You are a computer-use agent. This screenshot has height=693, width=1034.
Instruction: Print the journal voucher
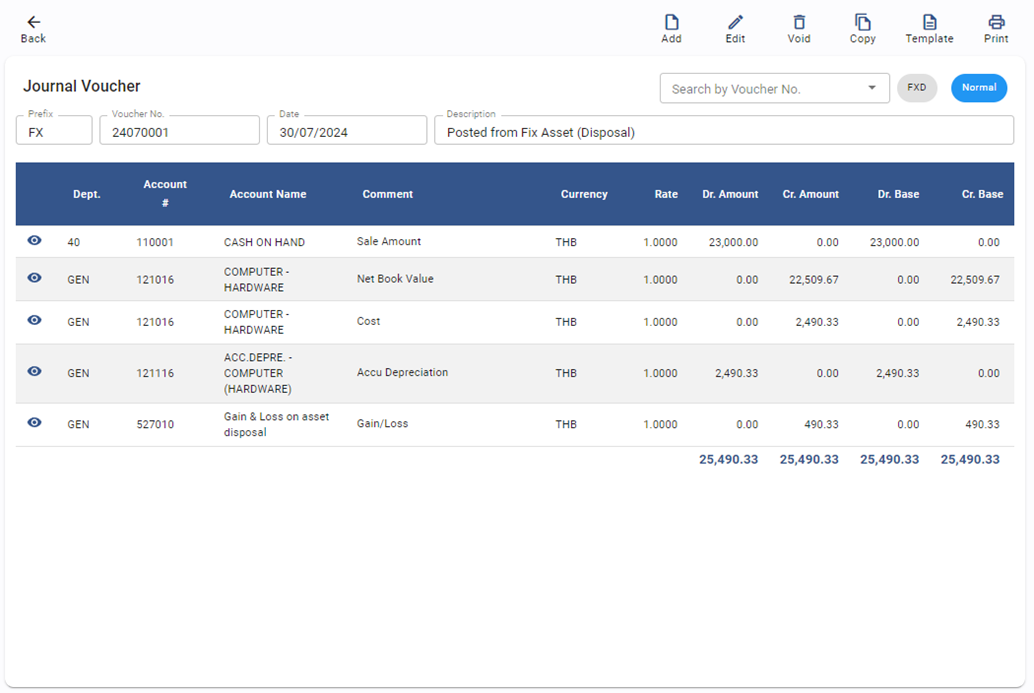click(x=995, y=22)
